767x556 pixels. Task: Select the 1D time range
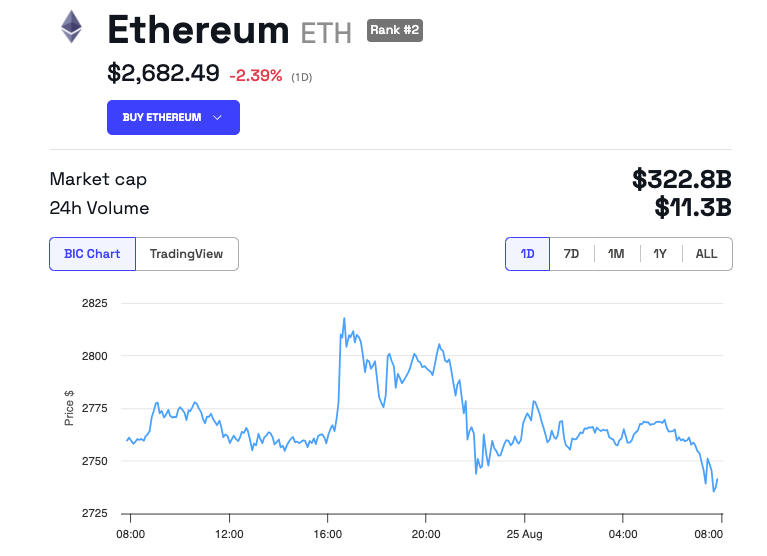click(x=527, y=254)
